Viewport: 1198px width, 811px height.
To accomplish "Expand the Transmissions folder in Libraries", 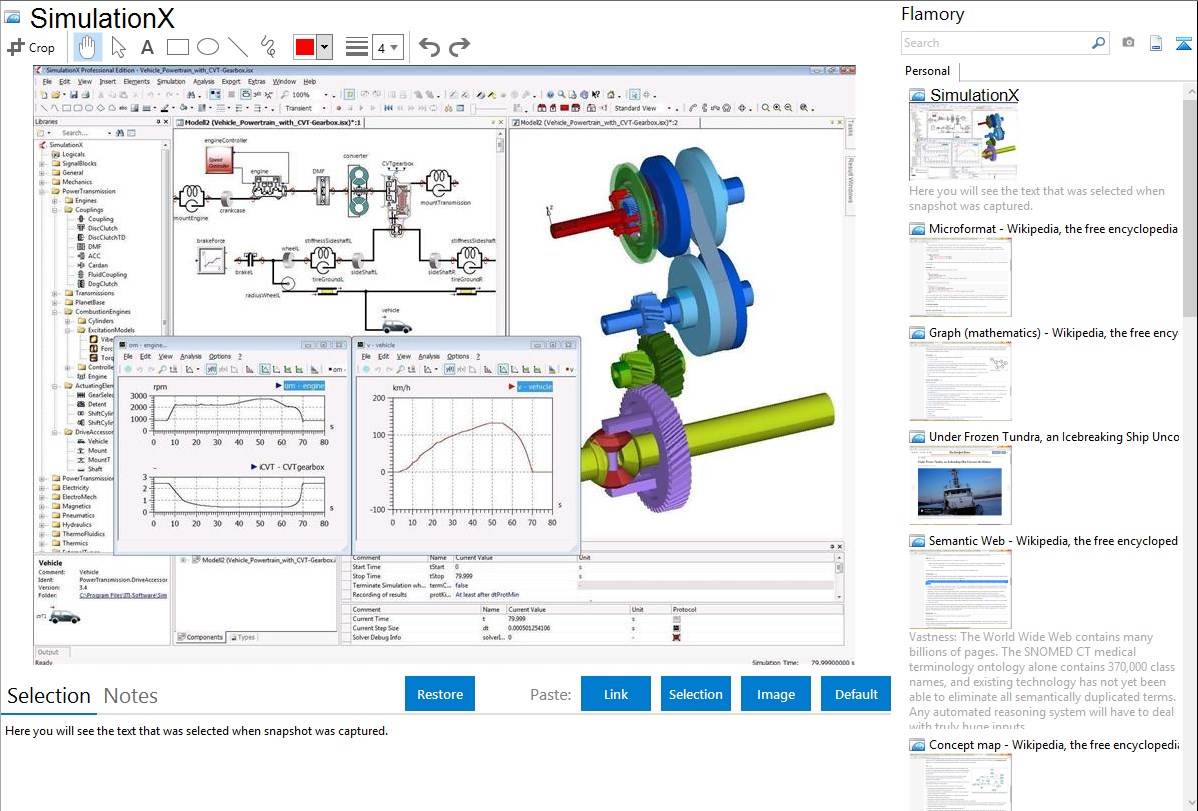I will point(55,294).
